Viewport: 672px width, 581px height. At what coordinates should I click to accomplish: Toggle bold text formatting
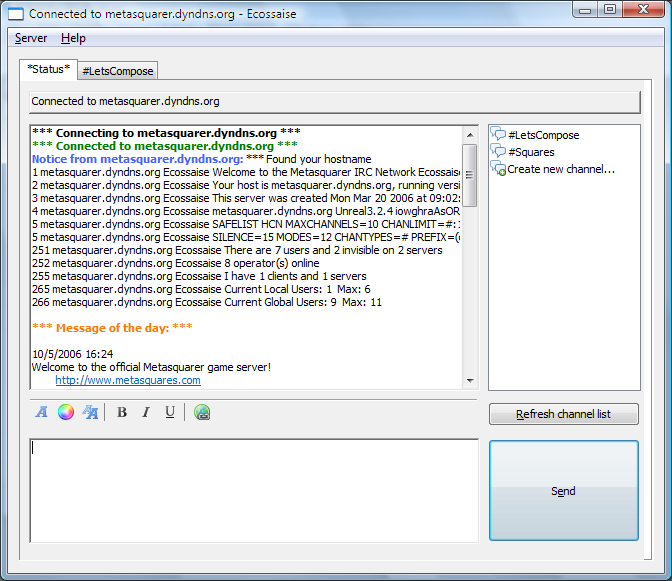[x=122, y=412]
